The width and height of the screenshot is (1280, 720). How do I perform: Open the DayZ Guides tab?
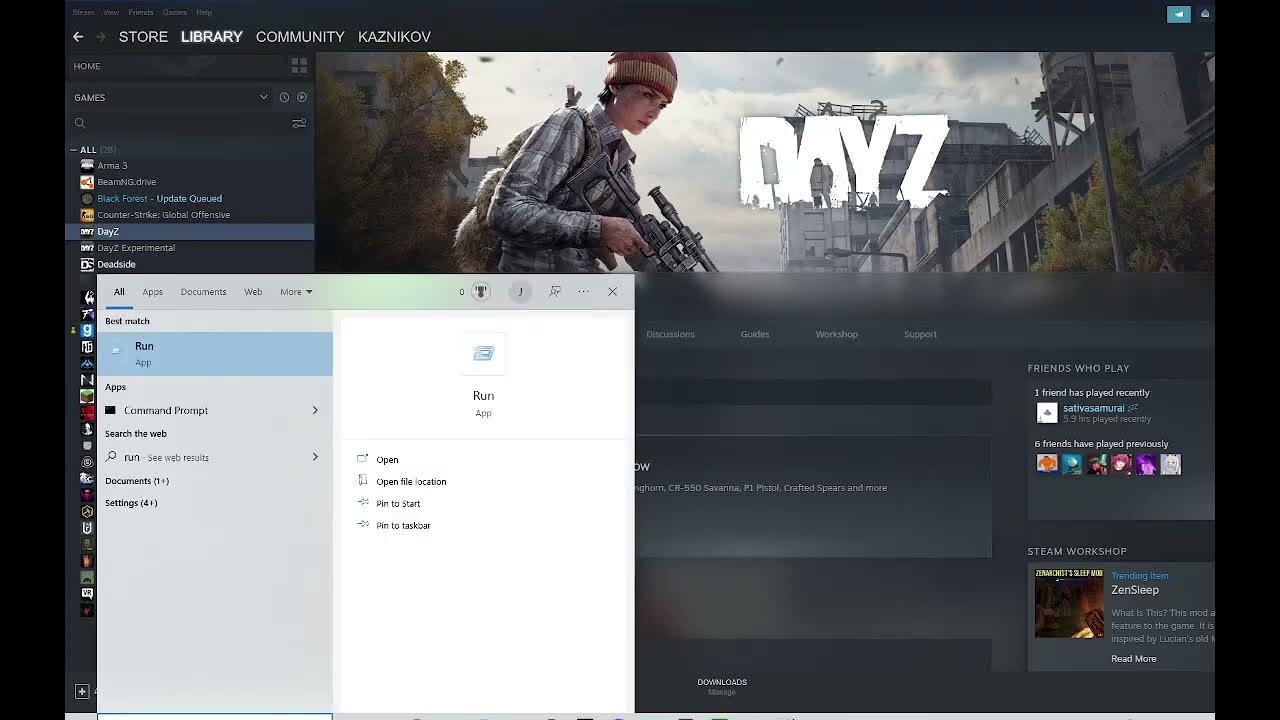[755, 334]
